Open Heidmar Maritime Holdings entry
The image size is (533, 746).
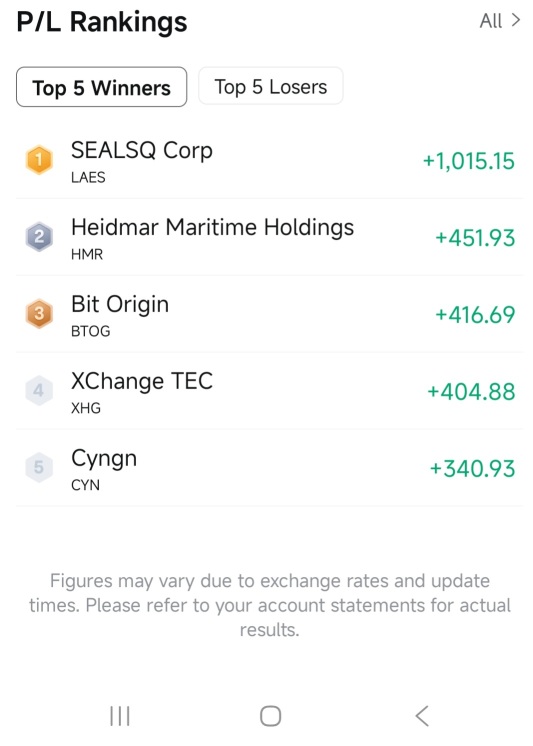[269, 237]
